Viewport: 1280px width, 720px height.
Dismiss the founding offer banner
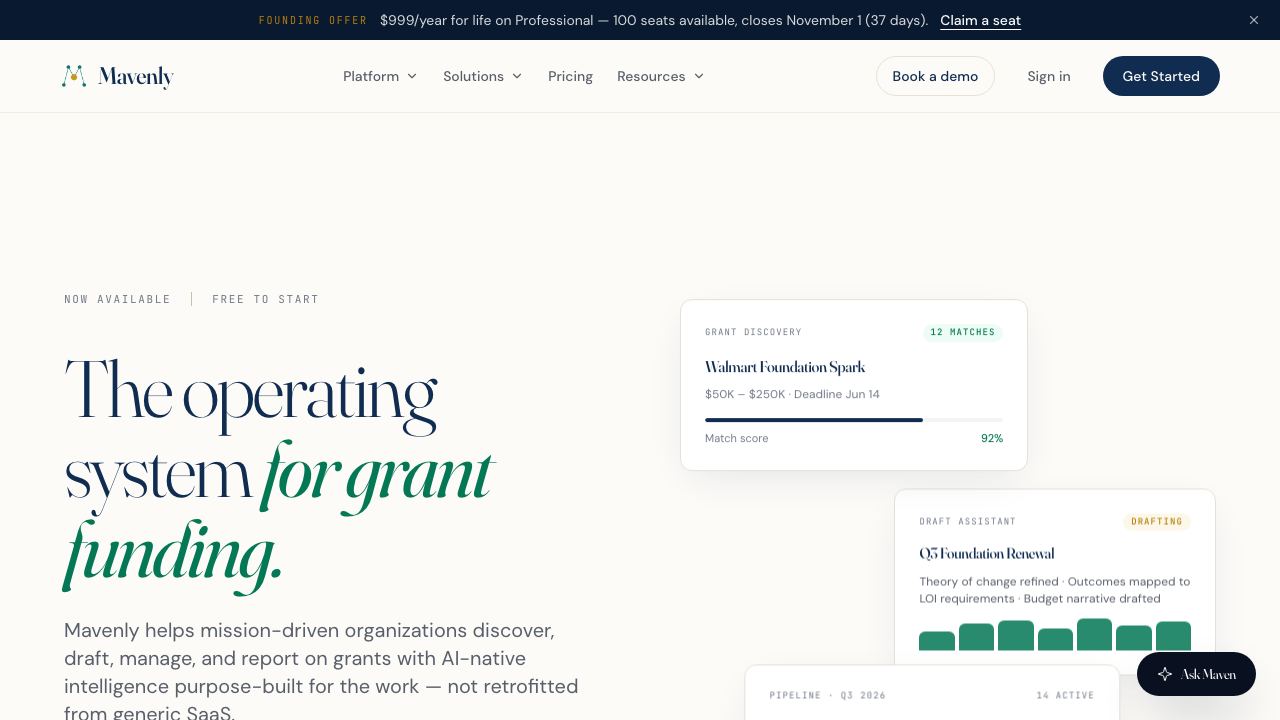pos(1254,20)
